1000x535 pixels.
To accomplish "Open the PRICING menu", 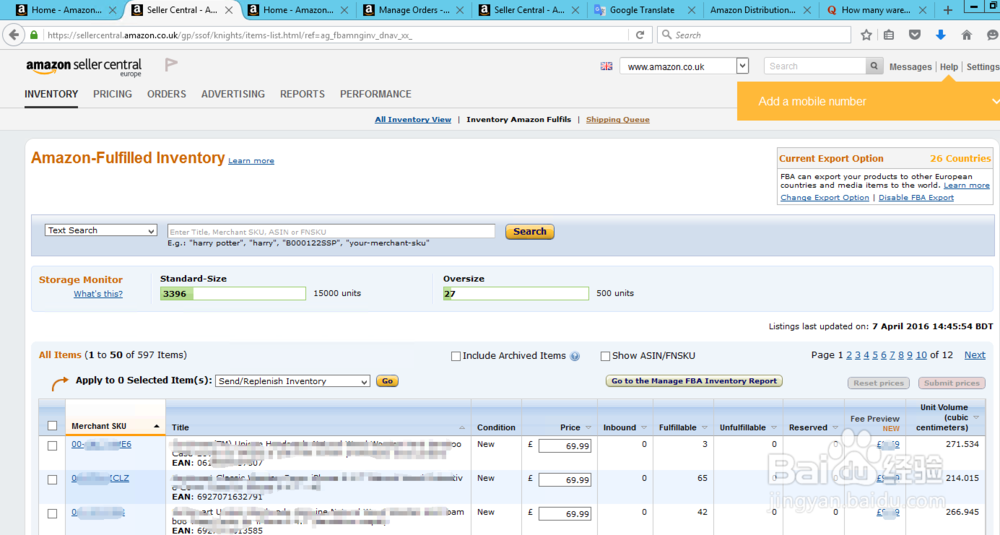I will pyautogui.click(x=112, y=94).
